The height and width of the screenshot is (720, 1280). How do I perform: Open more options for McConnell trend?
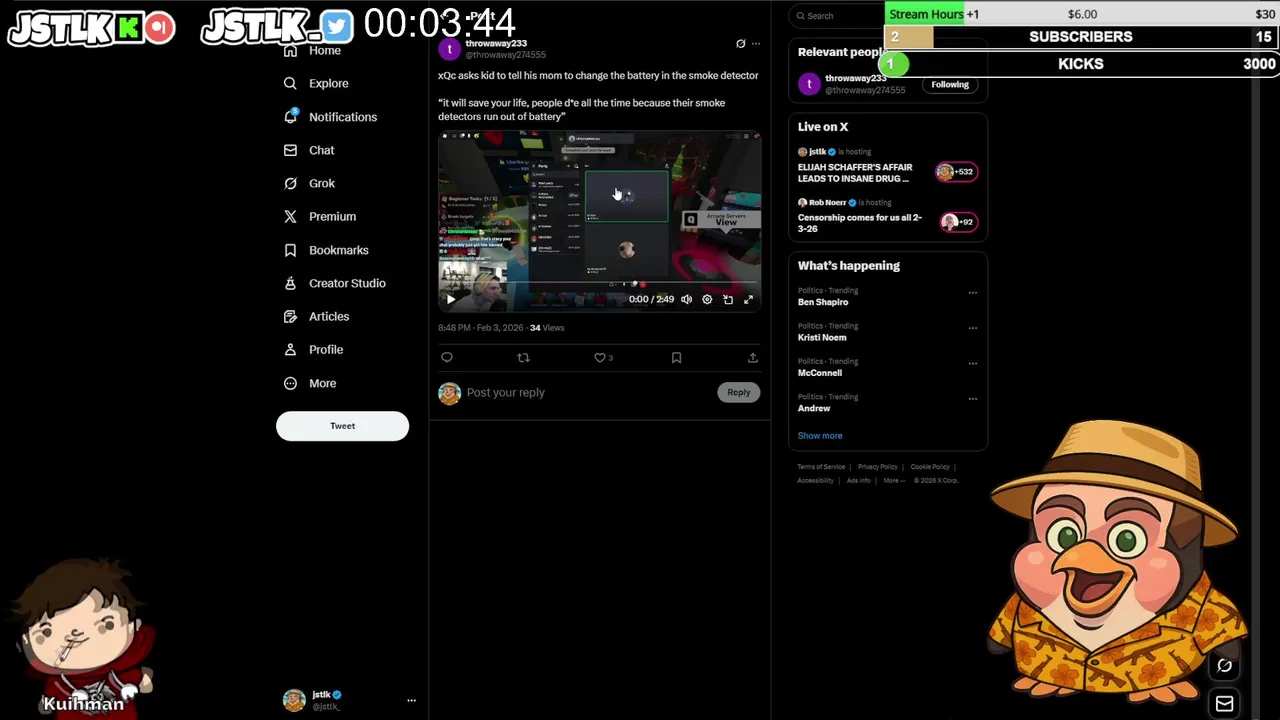(x=972, y=364)
